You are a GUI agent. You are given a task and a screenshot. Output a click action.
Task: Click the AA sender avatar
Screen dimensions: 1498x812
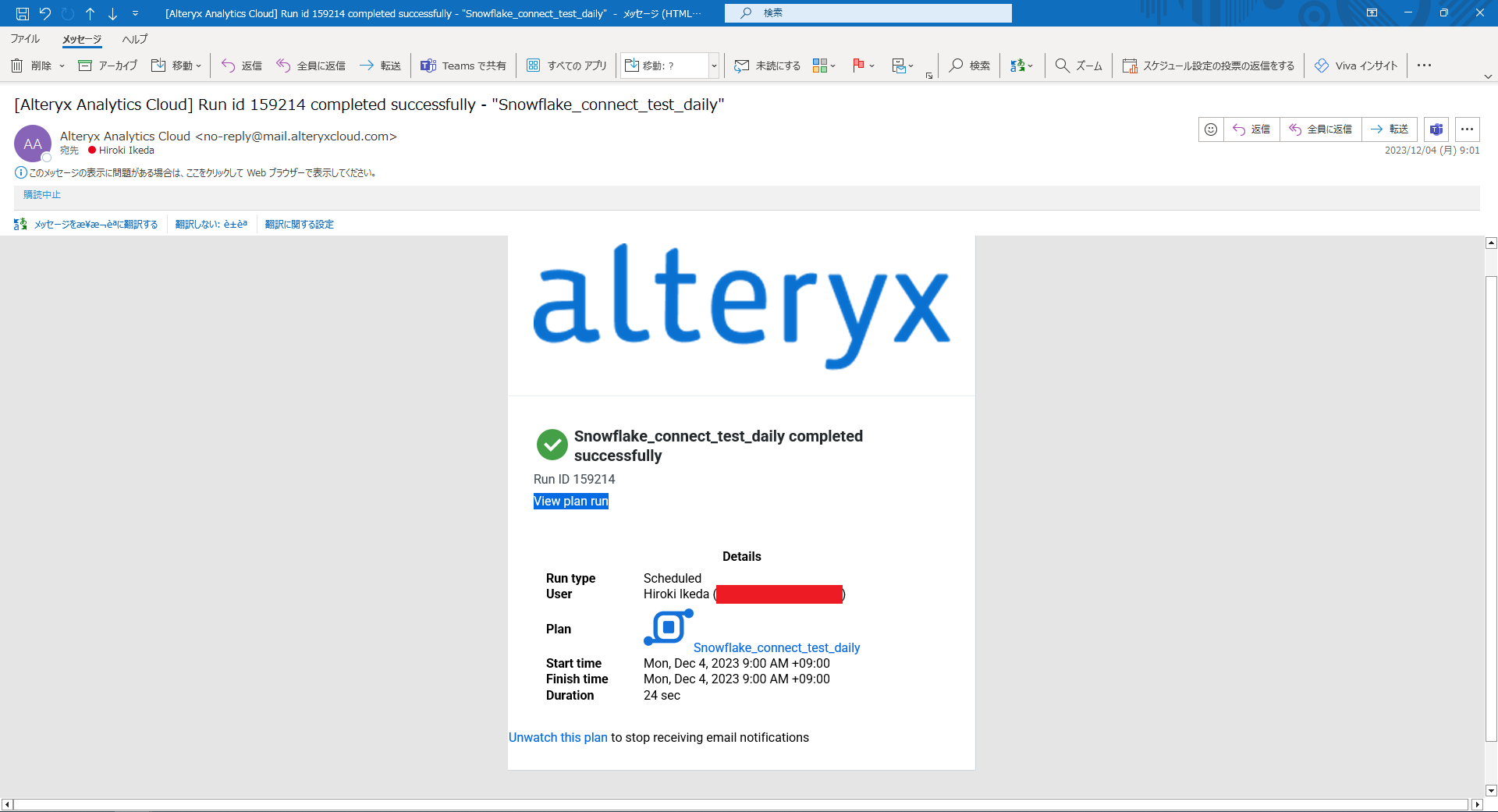click(x=33, y=144)
